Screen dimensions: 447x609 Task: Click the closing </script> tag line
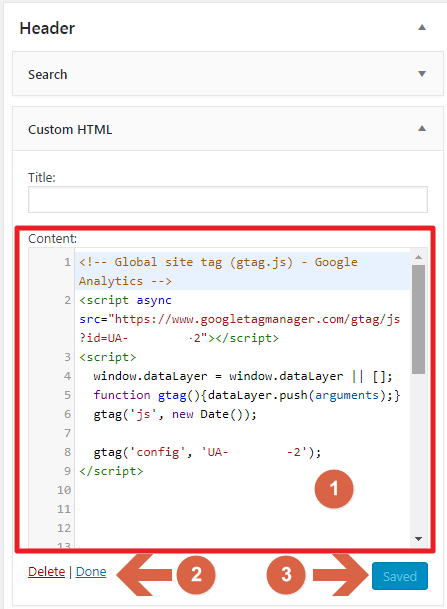[x=111, y=471]
